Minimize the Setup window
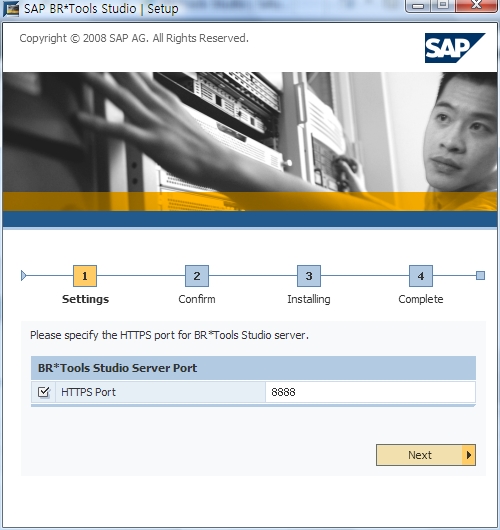500x530 pixels. pyautogui.click(x=419, y=5)
